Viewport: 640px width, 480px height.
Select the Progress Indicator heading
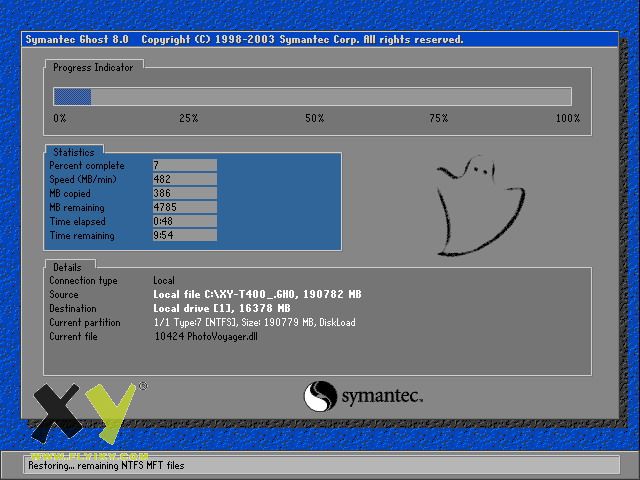point(93,68)
